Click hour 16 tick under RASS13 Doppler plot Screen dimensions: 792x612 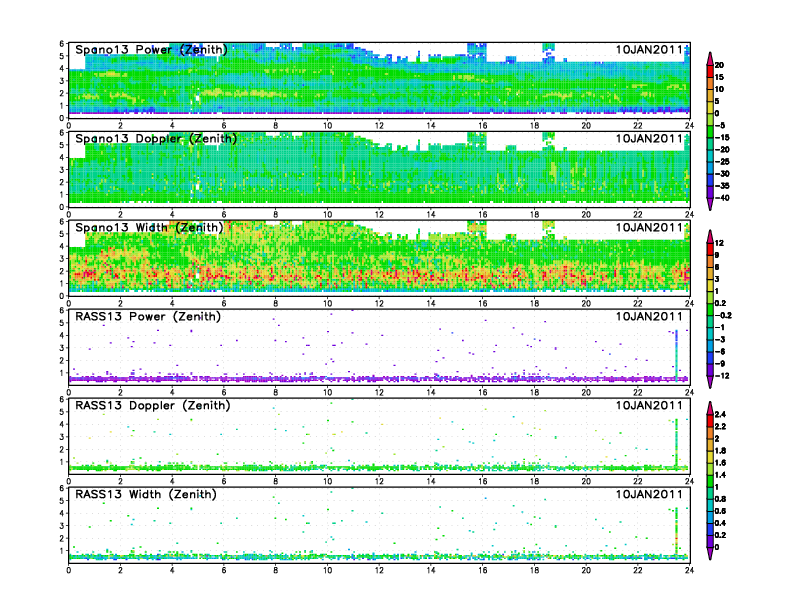tap(483, 481)
